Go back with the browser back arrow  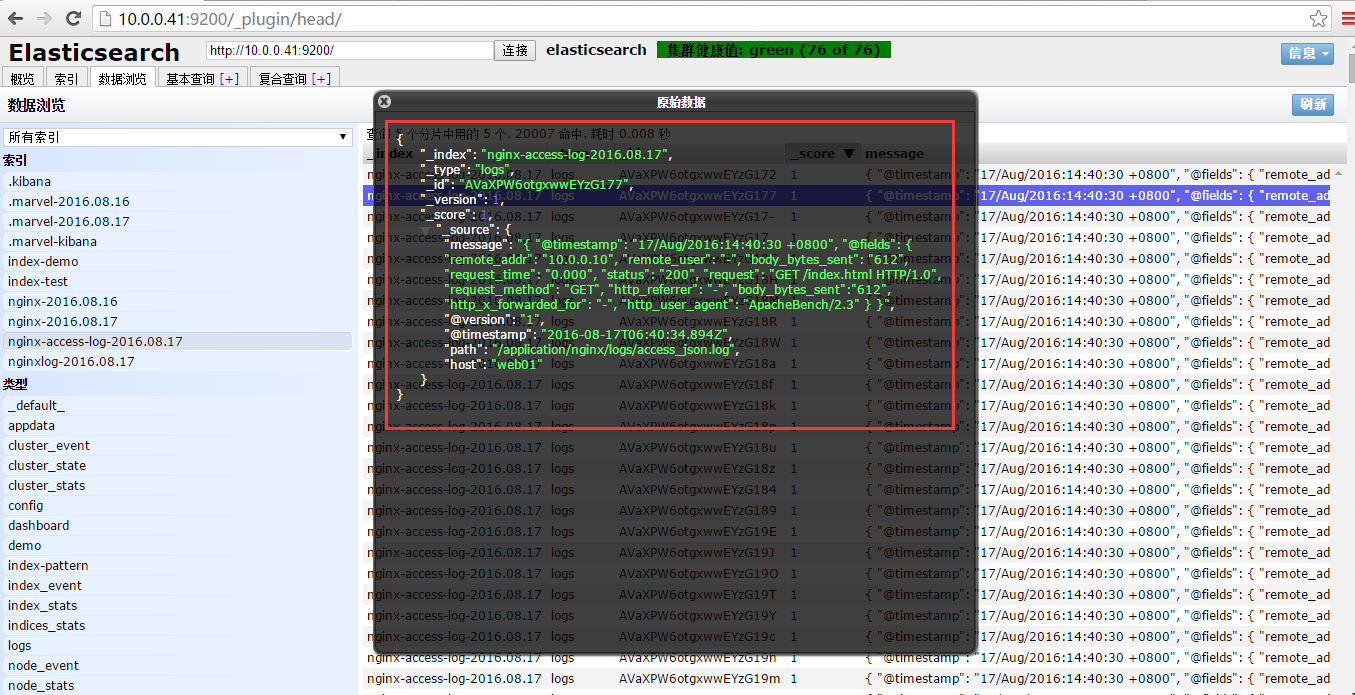pyautogui.click(x=17, y=18)
